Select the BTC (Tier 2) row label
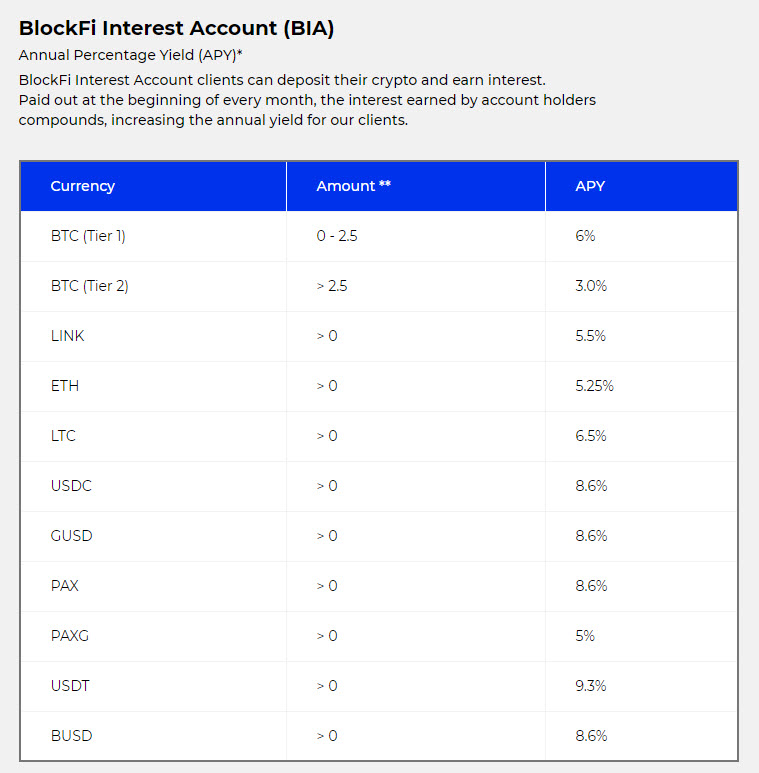Viewport: 759px width, 773px height. pos(89,286)
